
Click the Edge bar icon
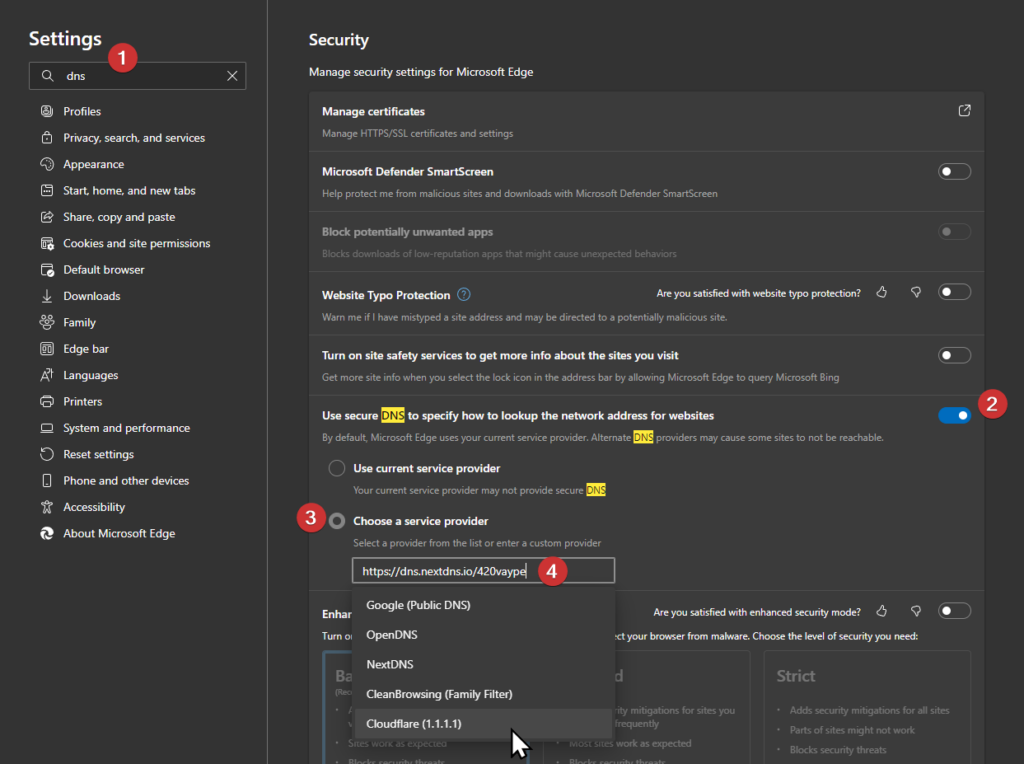pos(47,349)
